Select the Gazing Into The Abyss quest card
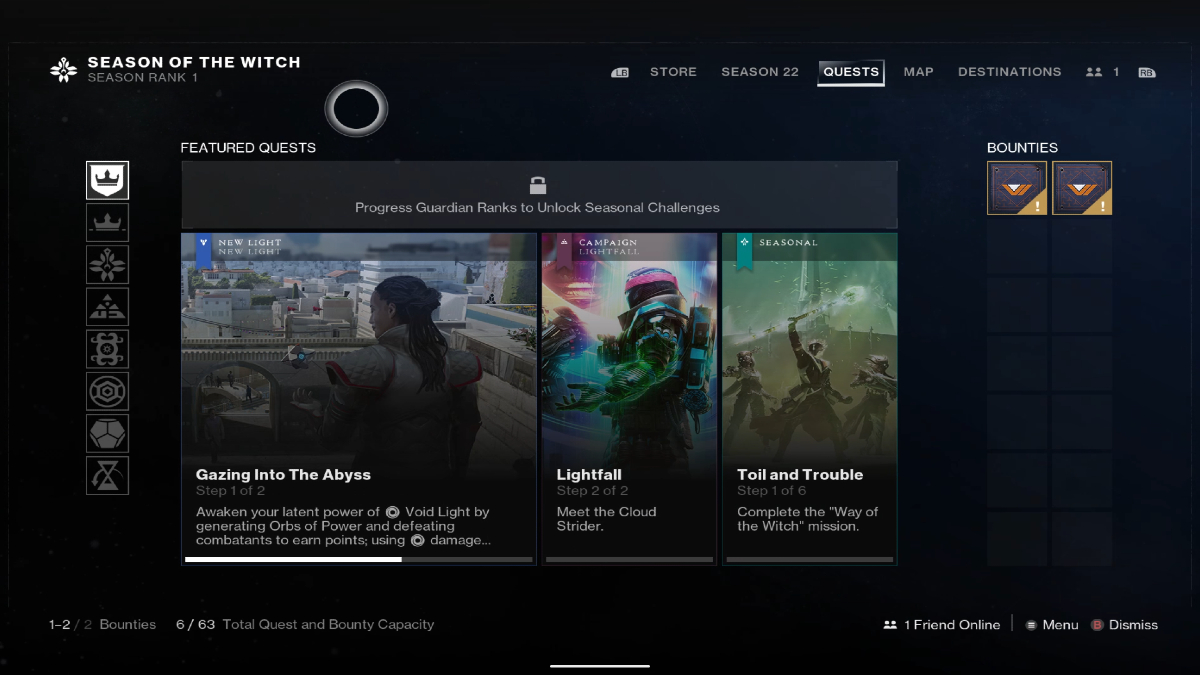 pos(358,397)
